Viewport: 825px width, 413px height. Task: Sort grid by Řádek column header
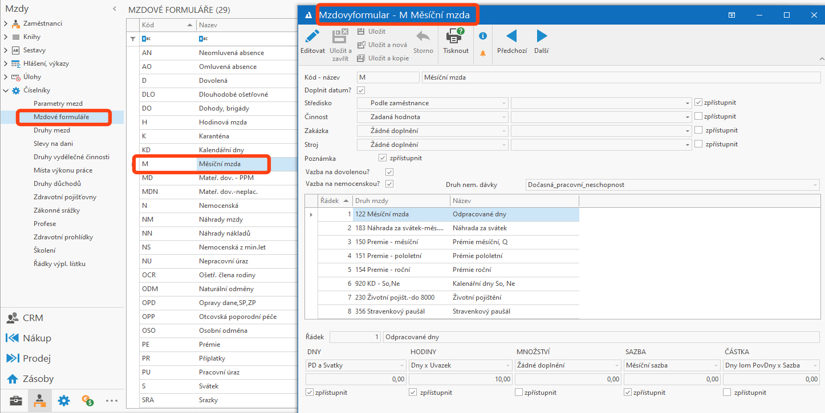[335, 200]
